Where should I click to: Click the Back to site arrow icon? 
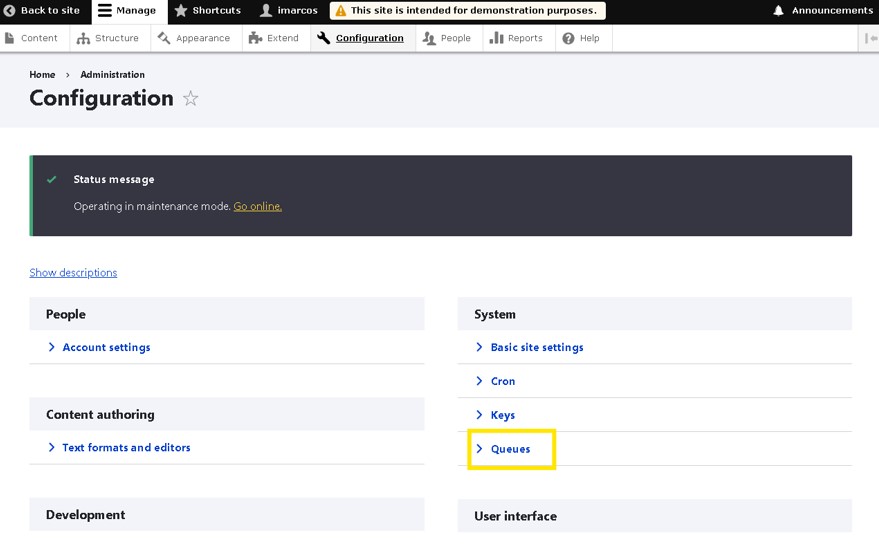[10, 11]
